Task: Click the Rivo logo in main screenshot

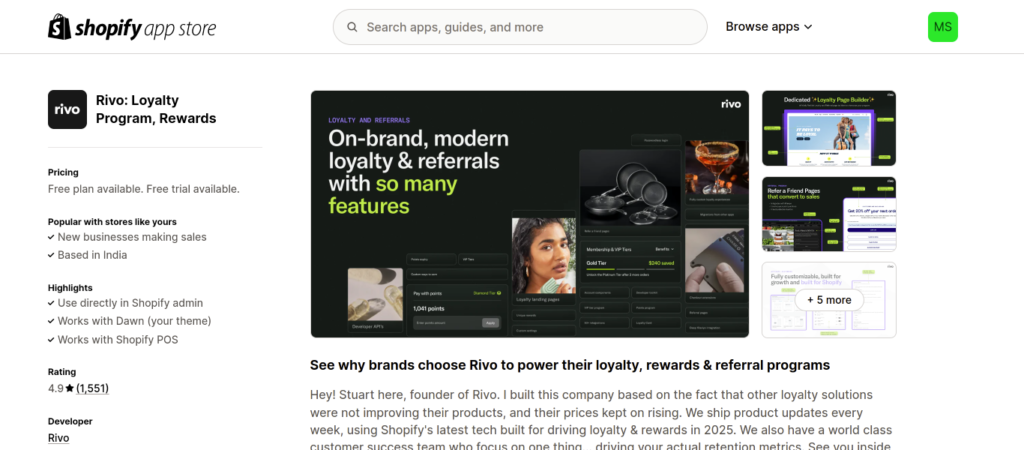Action: 731,103
